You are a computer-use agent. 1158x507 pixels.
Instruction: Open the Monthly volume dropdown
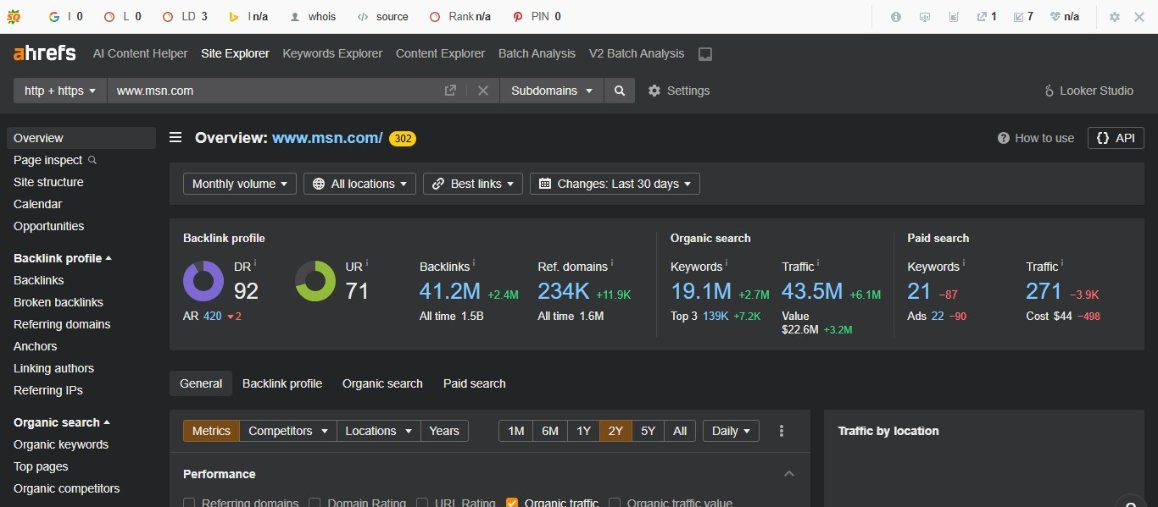240,184
